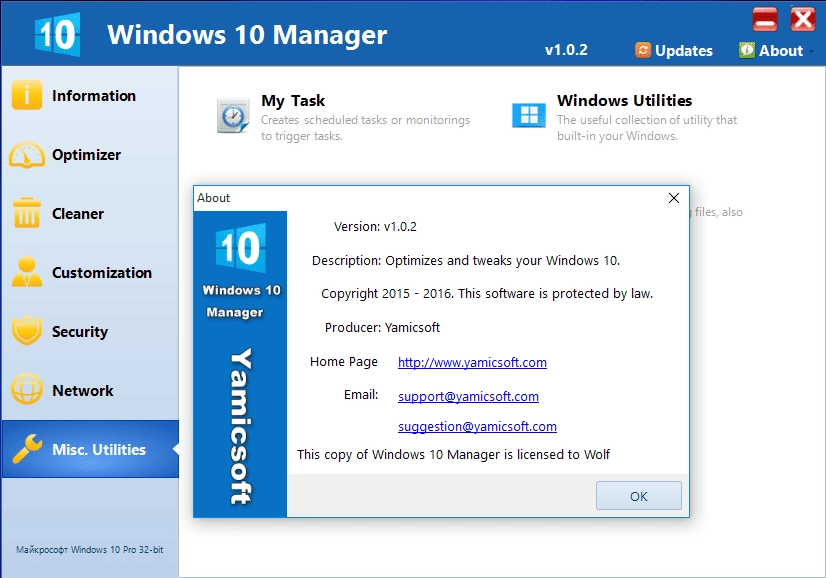
Task: Click the support@yamicsoft.com email link
Action: [x=468, y=396]
